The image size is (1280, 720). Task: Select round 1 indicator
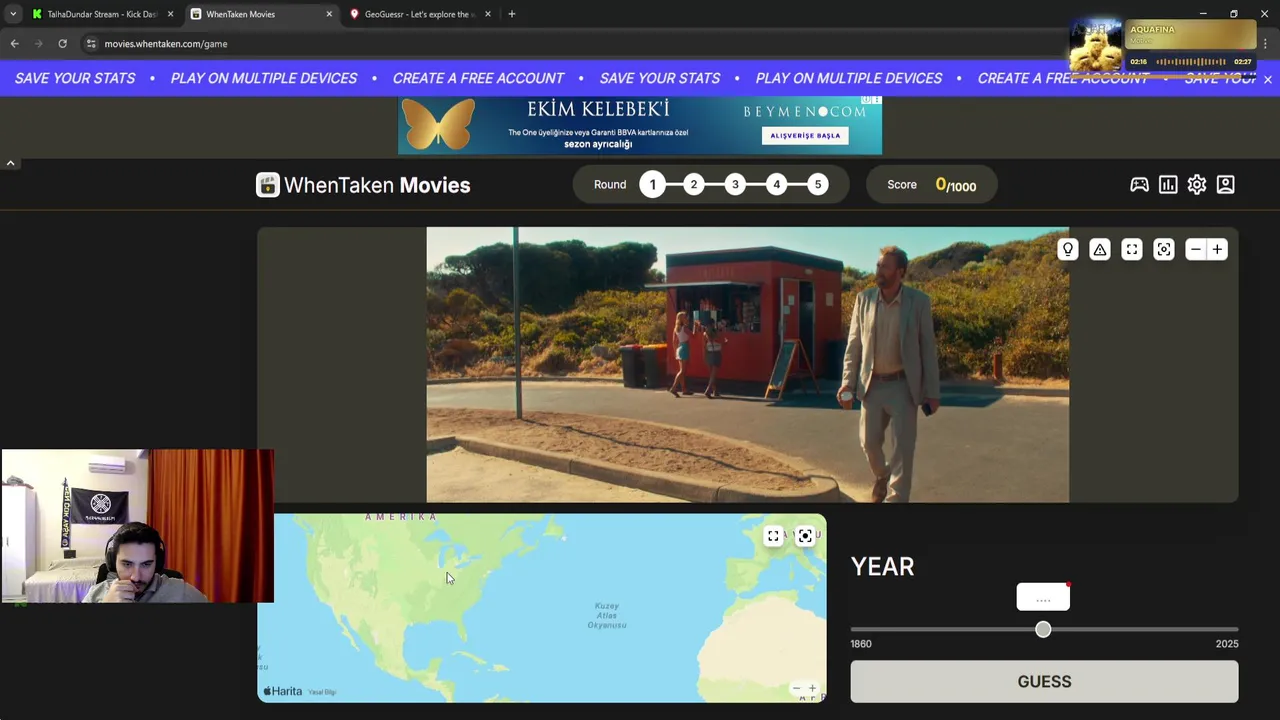652,185
